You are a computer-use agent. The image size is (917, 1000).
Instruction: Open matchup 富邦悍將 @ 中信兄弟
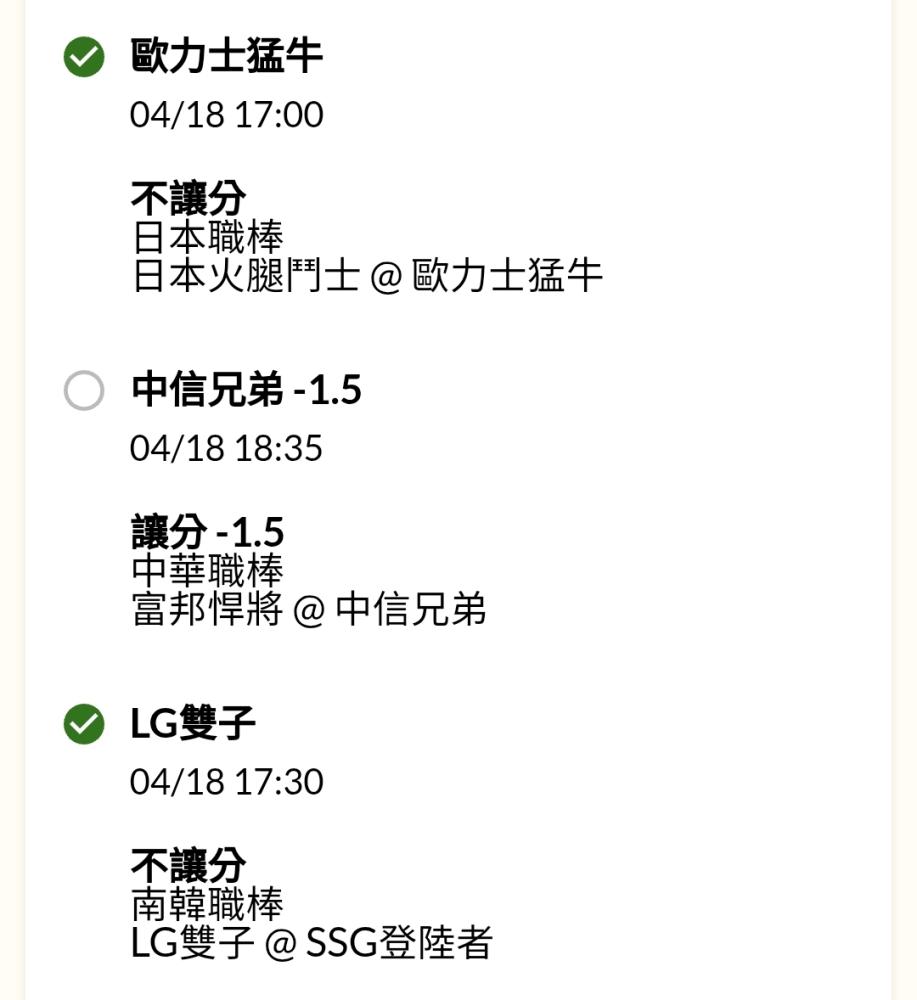point(309,610)
